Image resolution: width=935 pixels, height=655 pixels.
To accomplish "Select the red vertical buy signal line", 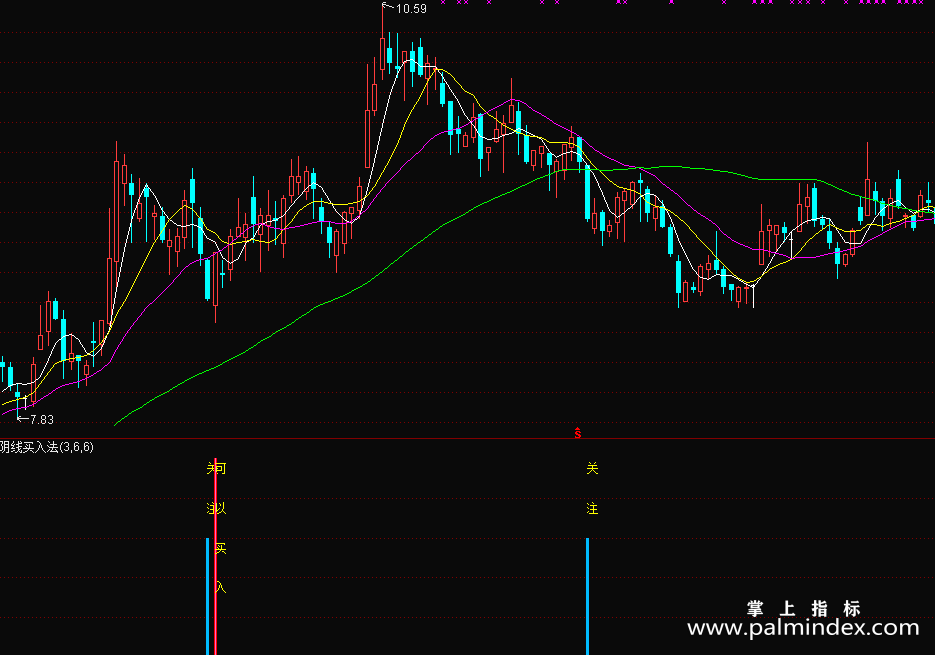I will pos(215,557).
